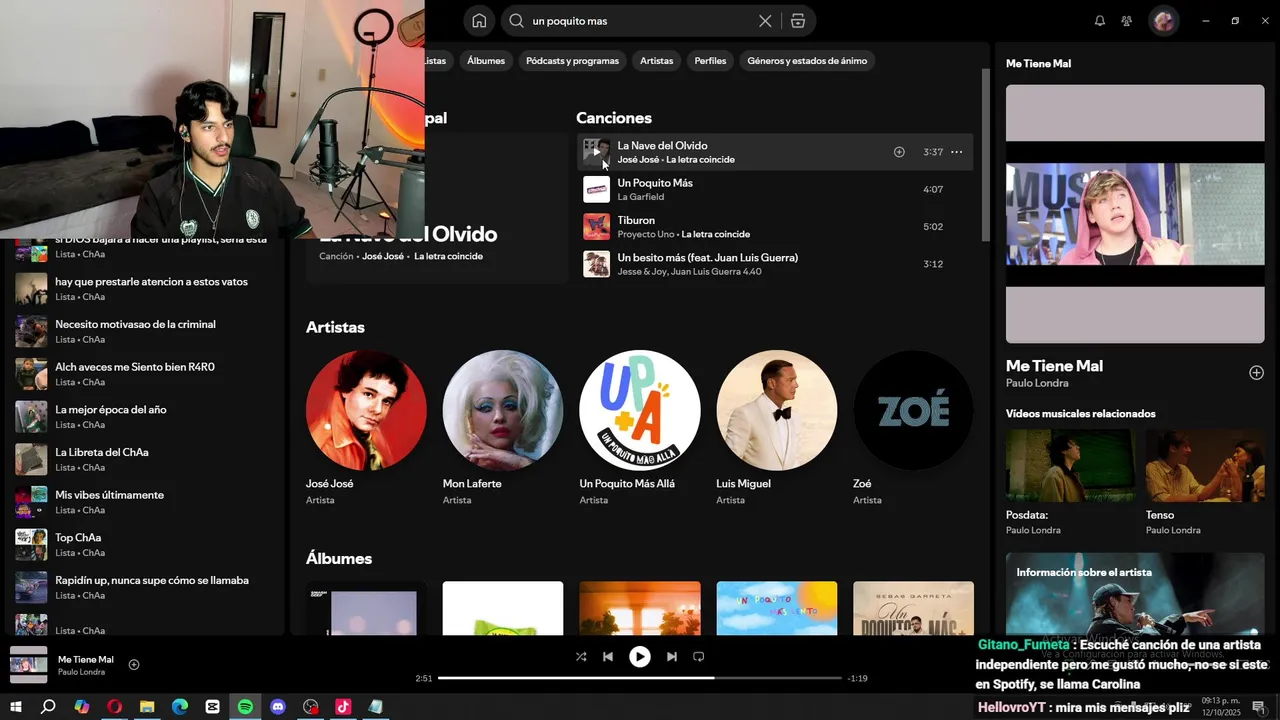This screenshot has width=1280, height=720.
Task: Open the José José artist card
Action: pos(366,428)
